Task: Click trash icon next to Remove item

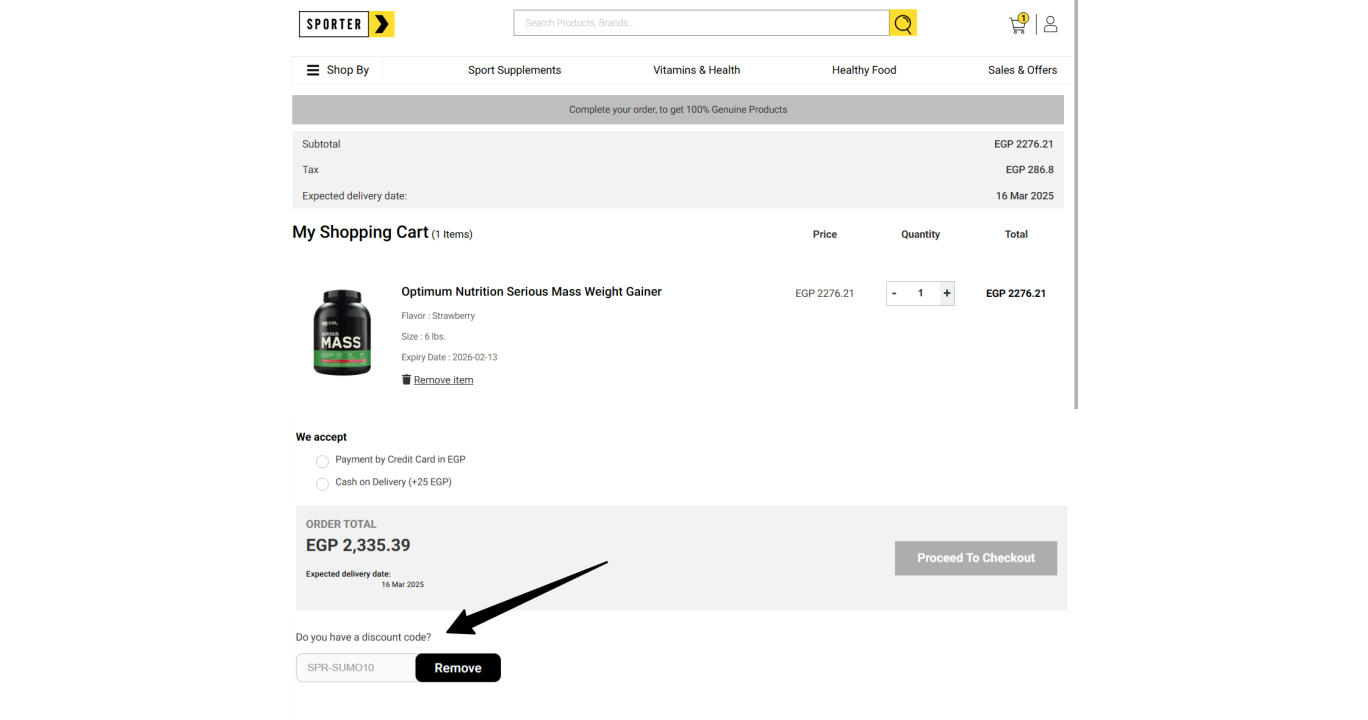Action: [x=406, y=379]
